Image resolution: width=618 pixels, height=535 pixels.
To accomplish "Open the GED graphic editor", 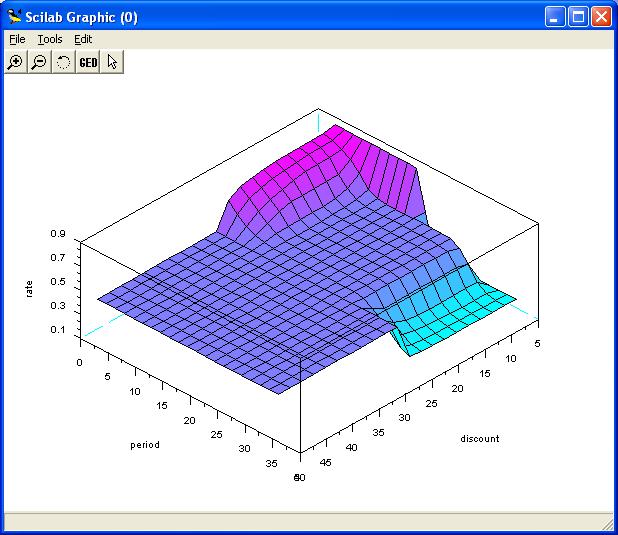I will pyautogui.click(x=88, y=62).
